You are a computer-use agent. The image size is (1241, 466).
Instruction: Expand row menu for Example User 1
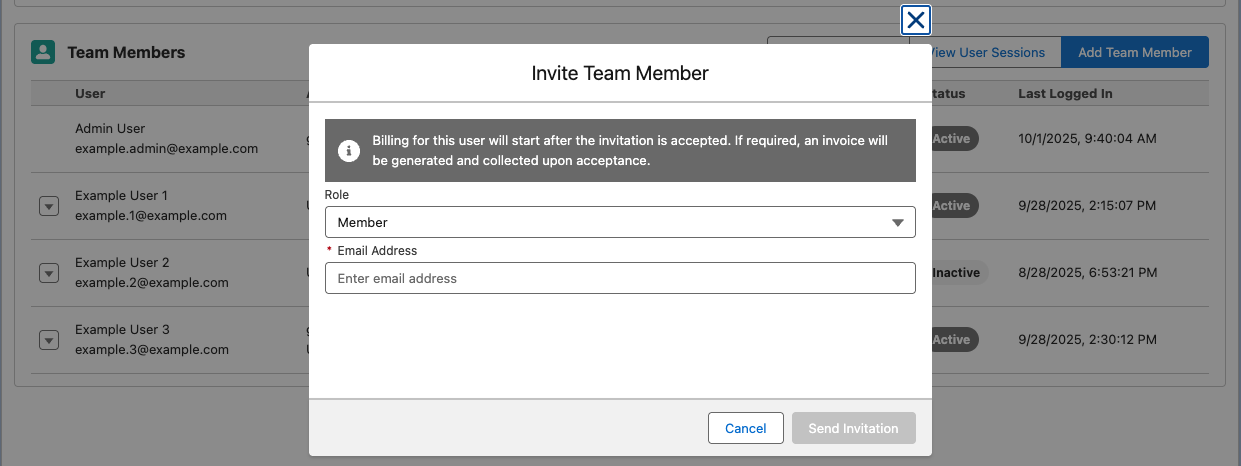(48, 206)
